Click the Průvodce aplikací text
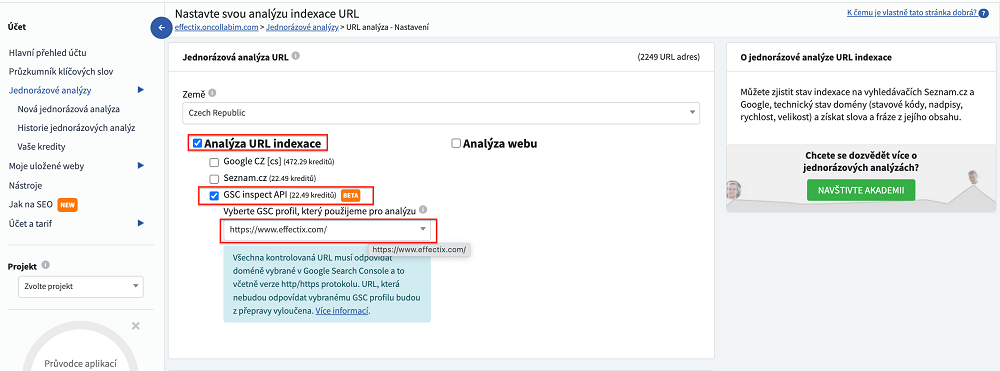The image size is (1000, 371). (x=80, y=365)
